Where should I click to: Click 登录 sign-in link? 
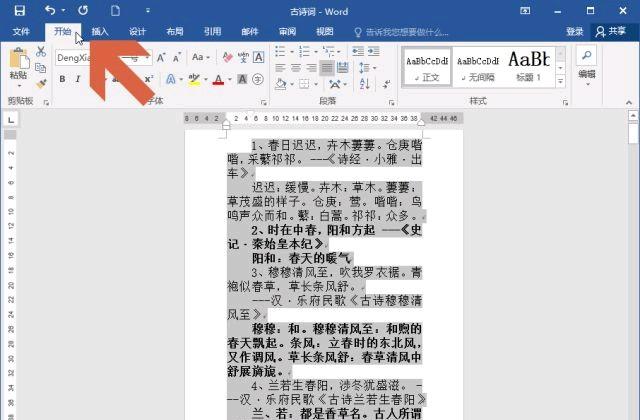[575, 31]
